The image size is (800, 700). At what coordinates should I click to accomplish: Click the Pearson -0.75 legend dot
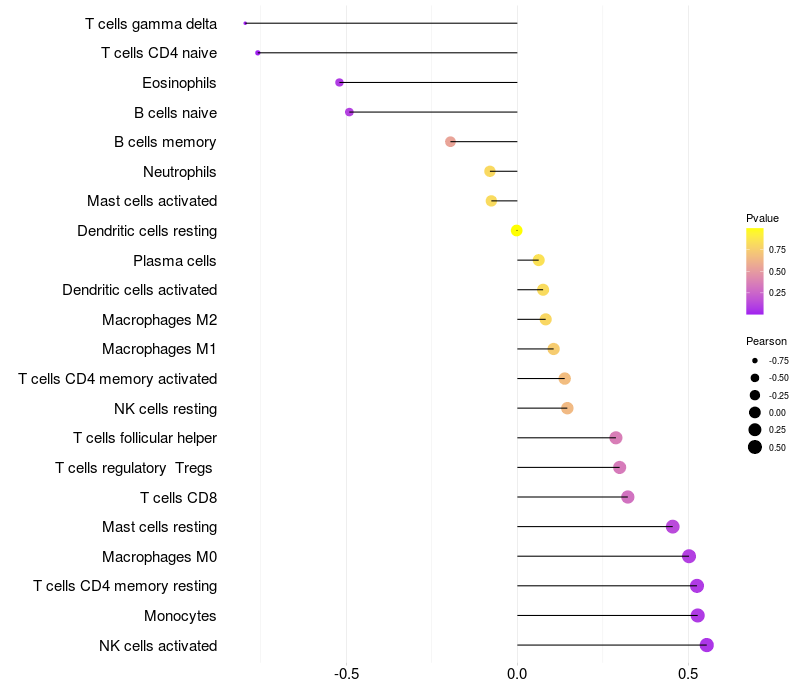point(755,361)
